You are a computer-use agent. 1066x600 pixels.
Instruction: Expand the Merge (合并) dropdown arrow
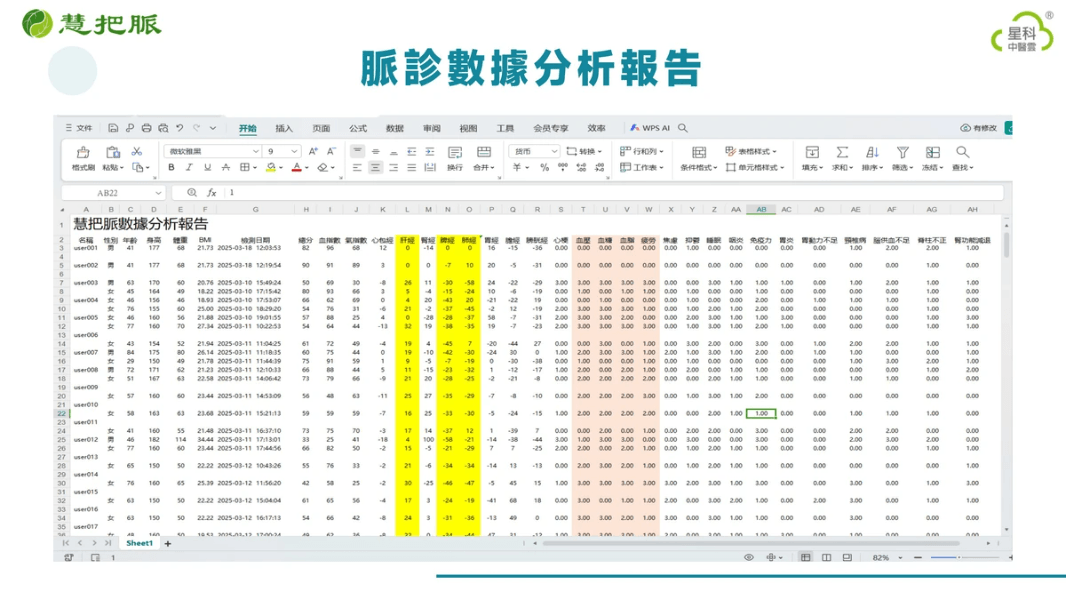point(492,168)
